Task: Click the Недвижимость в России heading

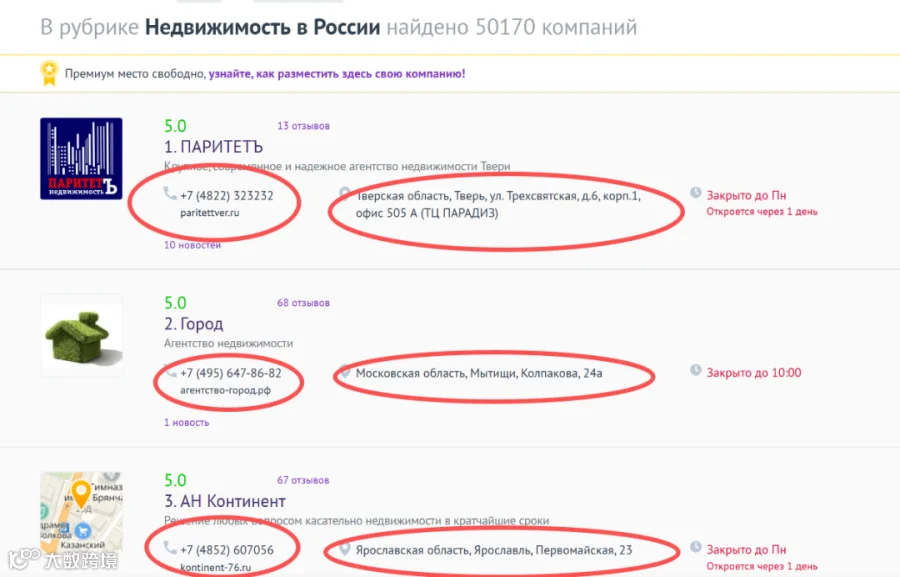Action: (x=262, y=27)
